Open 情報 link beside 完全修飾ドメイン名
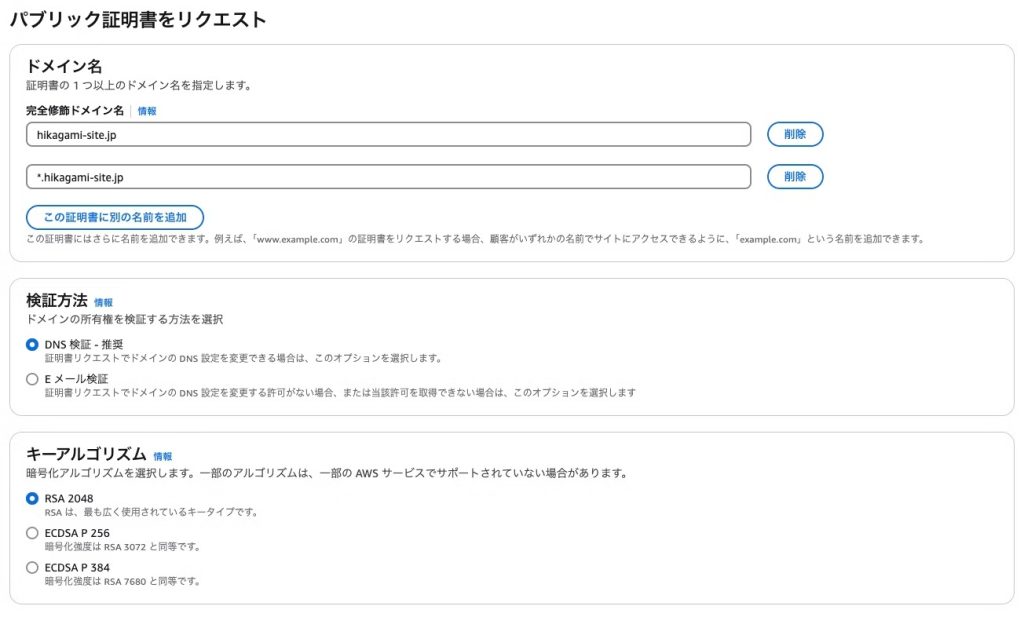This screenshot has width=1024, height=617. click(147, 111)
